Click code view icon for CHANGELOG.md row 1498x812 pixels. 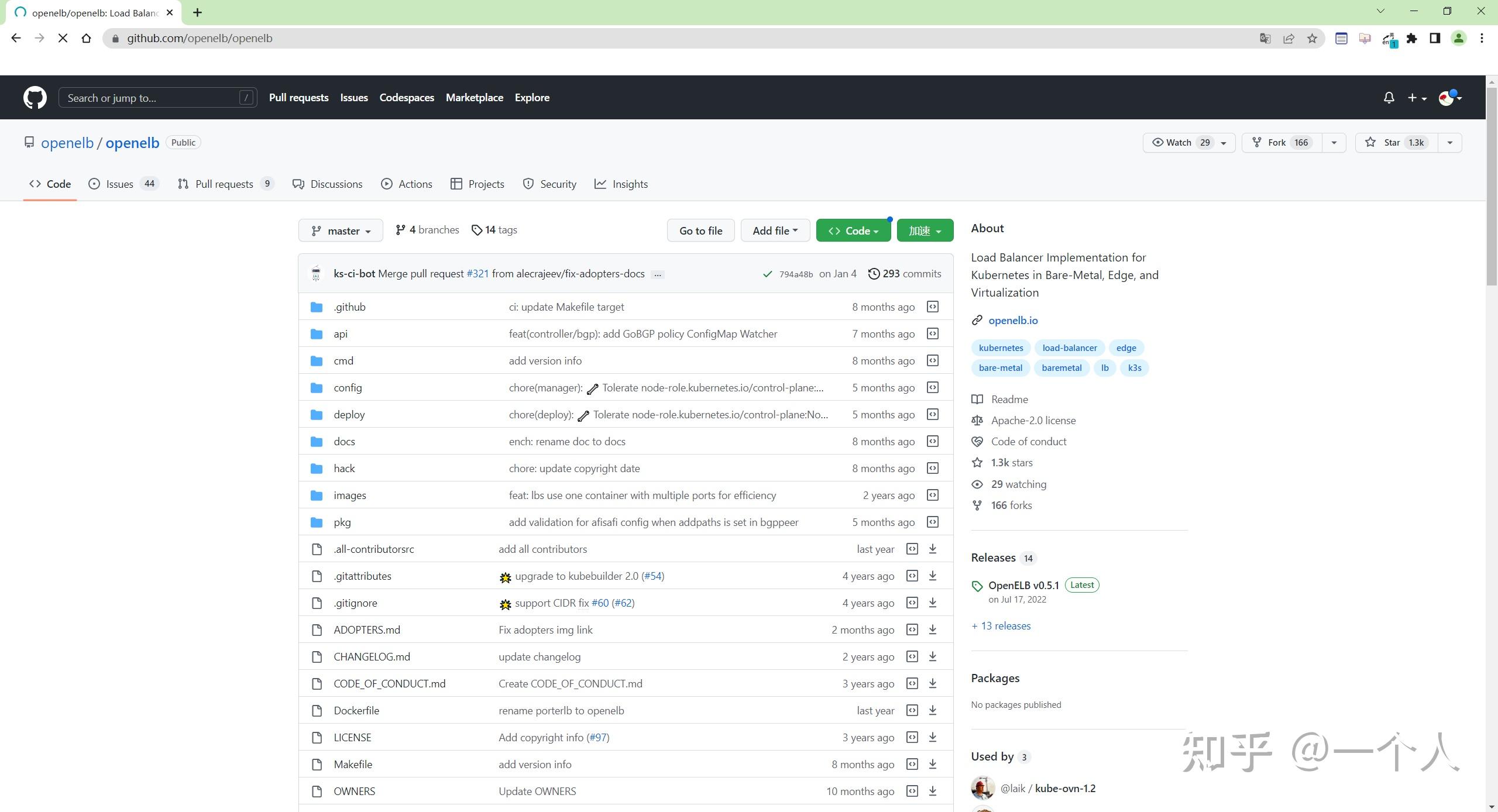[912, 656]
